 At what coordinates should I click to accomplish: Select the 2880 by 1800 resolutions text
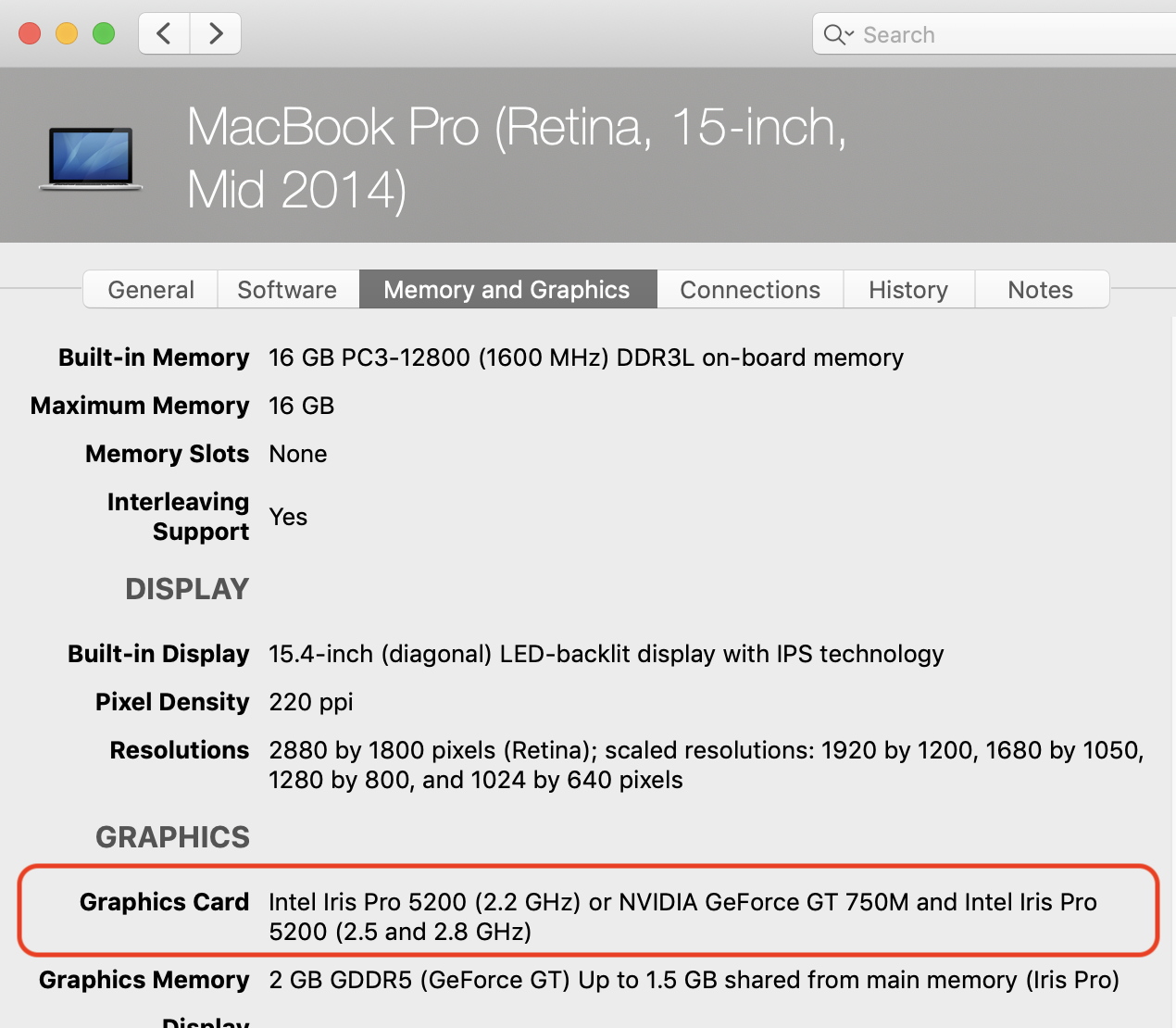[x=707, y=765]
